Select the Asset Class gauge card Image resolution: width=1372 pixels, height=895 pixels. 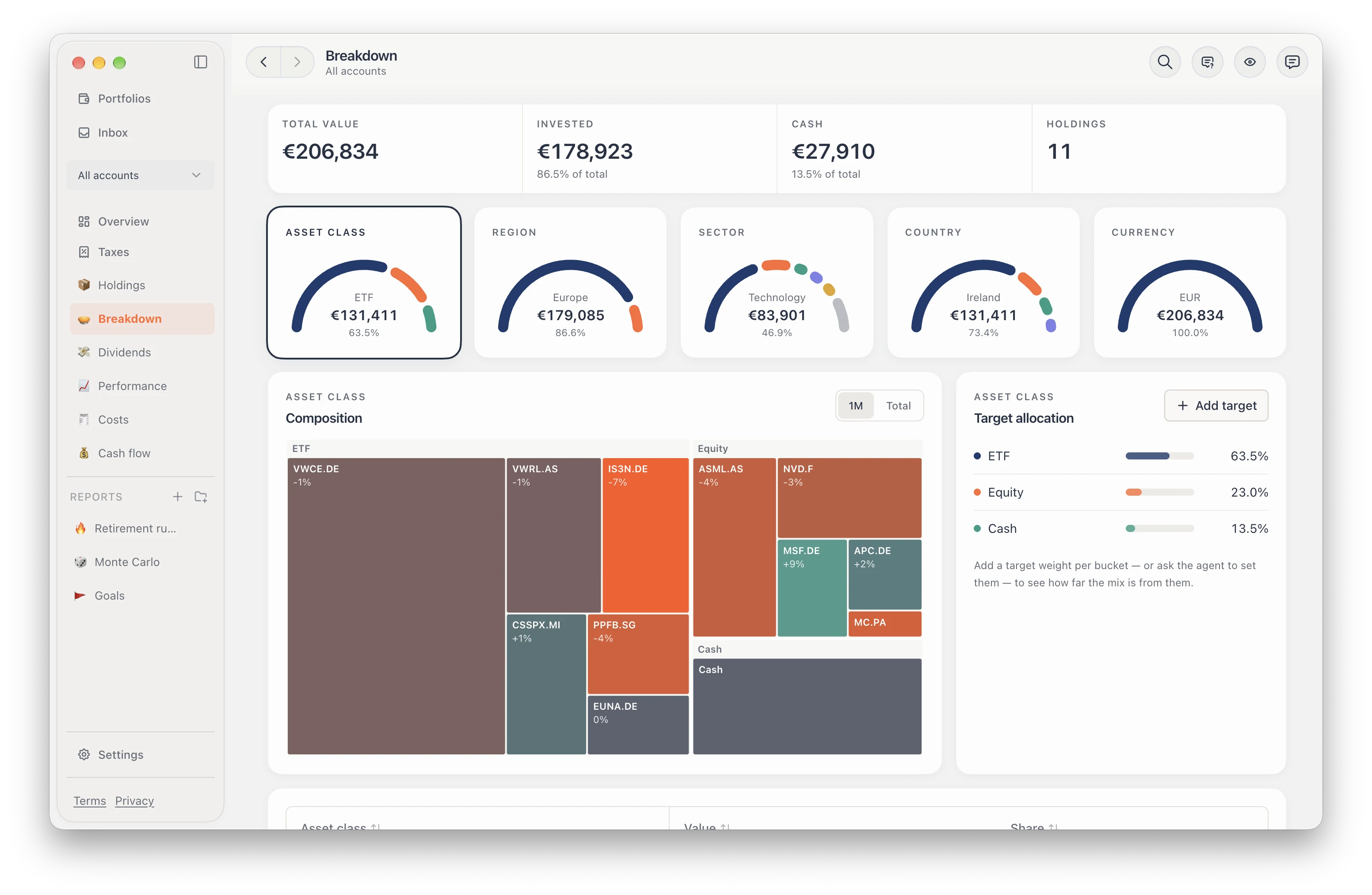(364, 283)
